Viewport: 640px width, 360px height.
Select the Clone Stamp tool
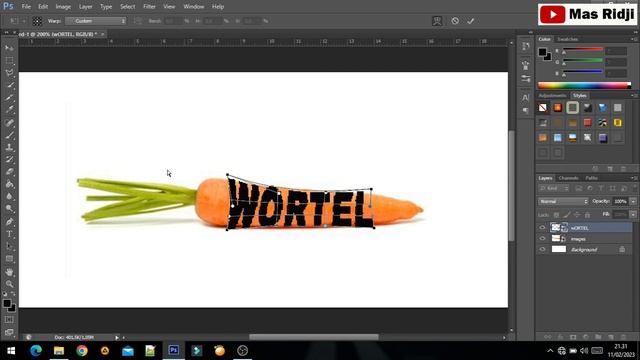[9, 147]
